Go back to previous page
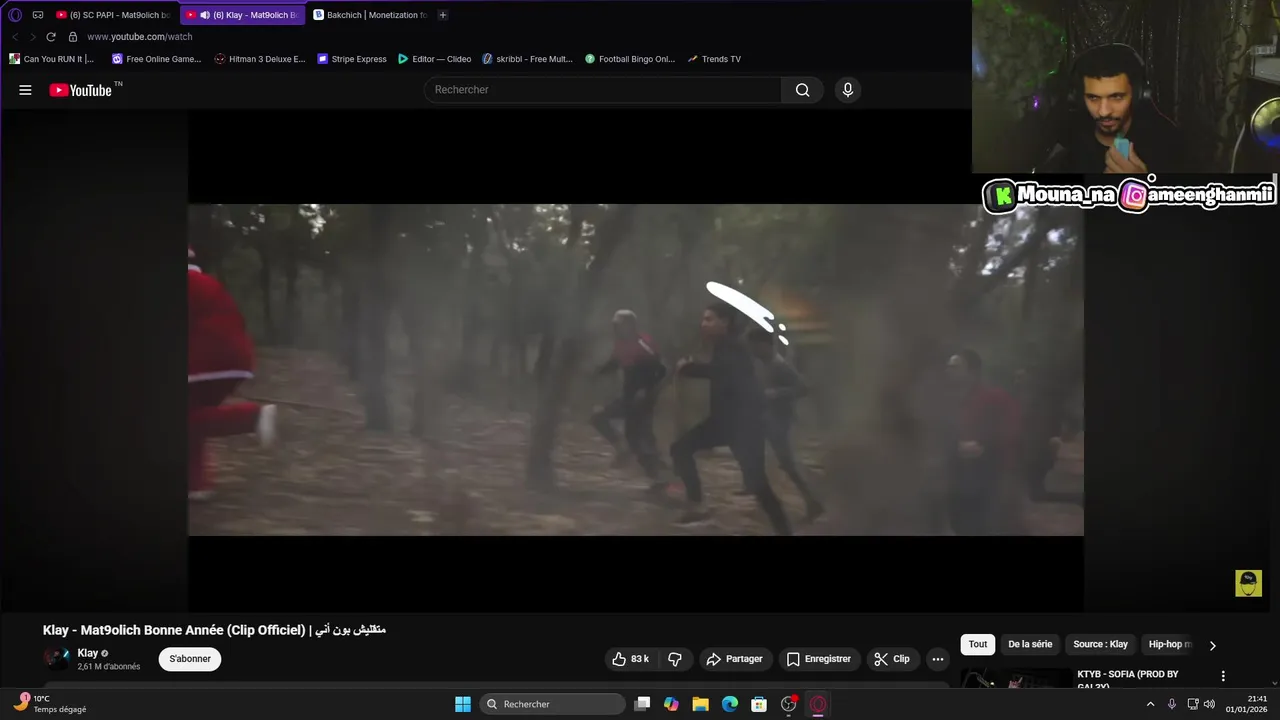 click(15, 37)
